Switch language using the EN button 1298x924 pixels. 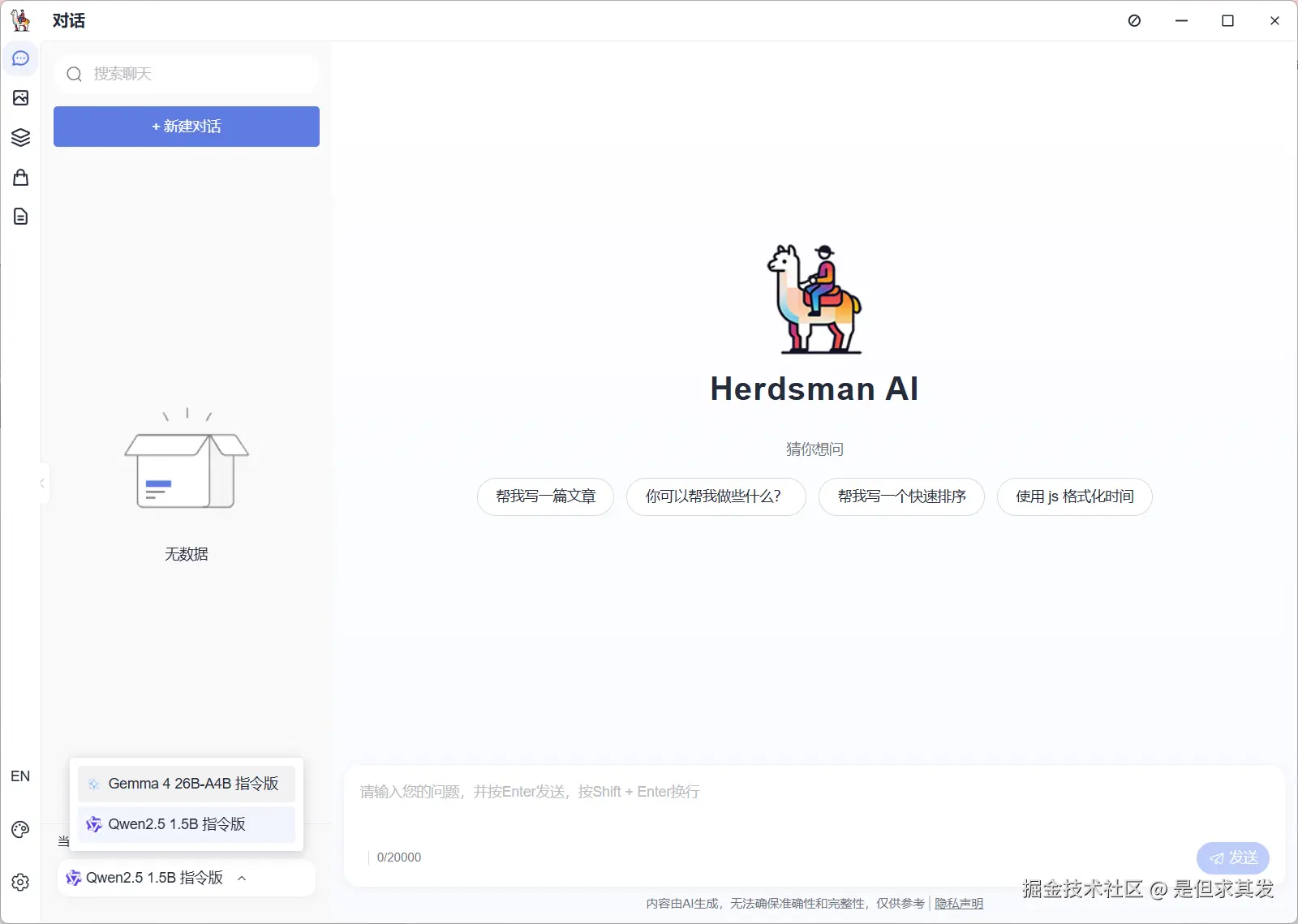20,776
